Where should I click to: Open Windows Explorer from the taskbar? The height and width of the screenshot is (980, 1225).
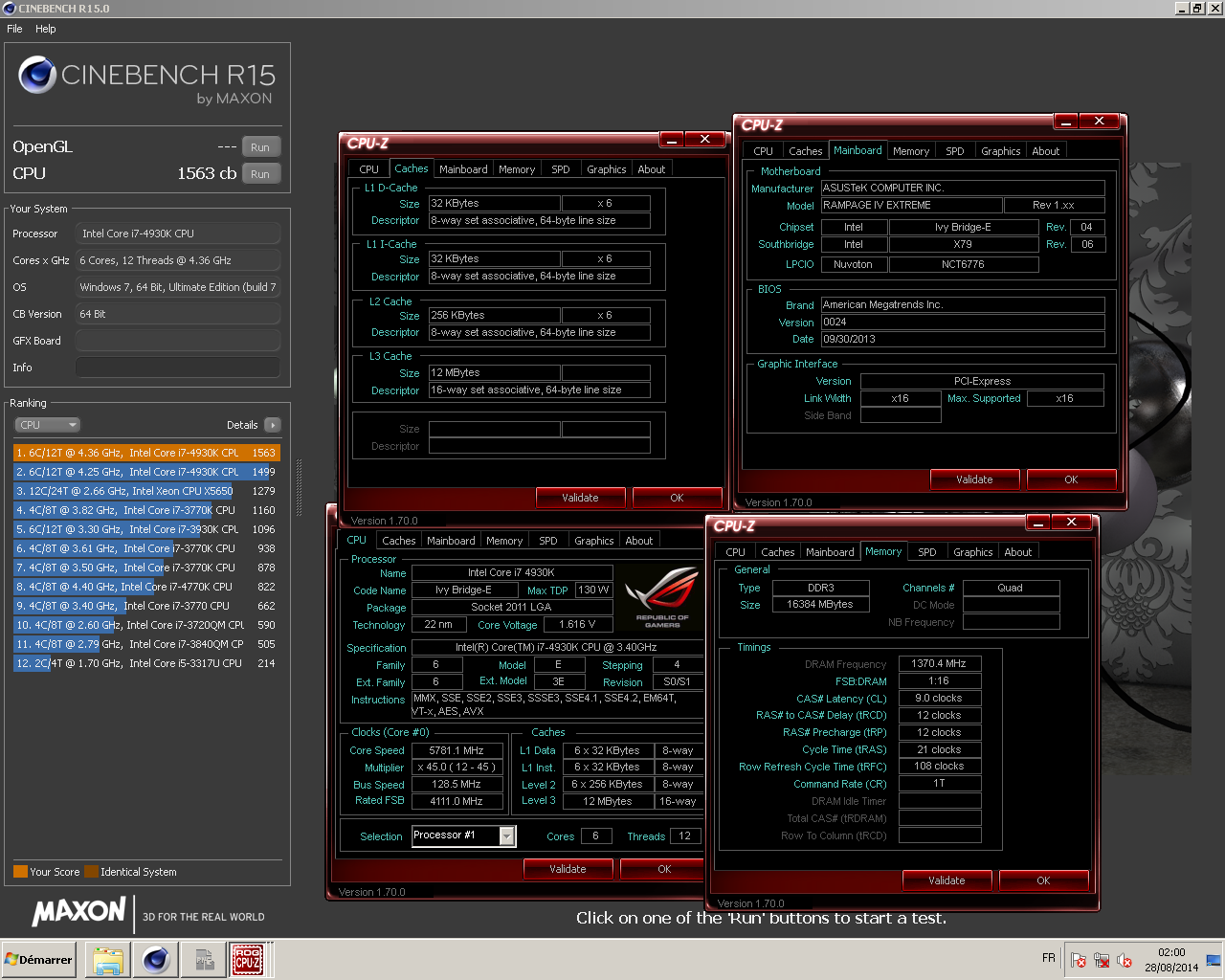(108, 960)
